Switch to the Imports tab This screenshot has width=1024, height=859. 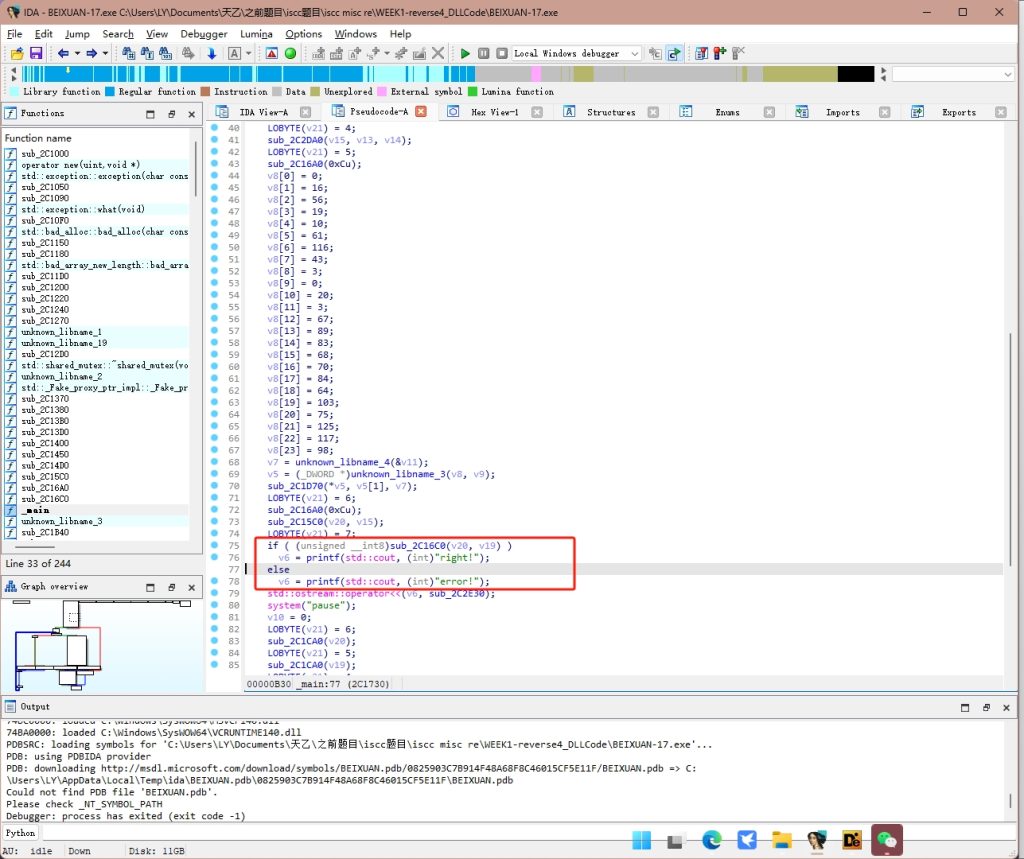(x=842, y=112)
